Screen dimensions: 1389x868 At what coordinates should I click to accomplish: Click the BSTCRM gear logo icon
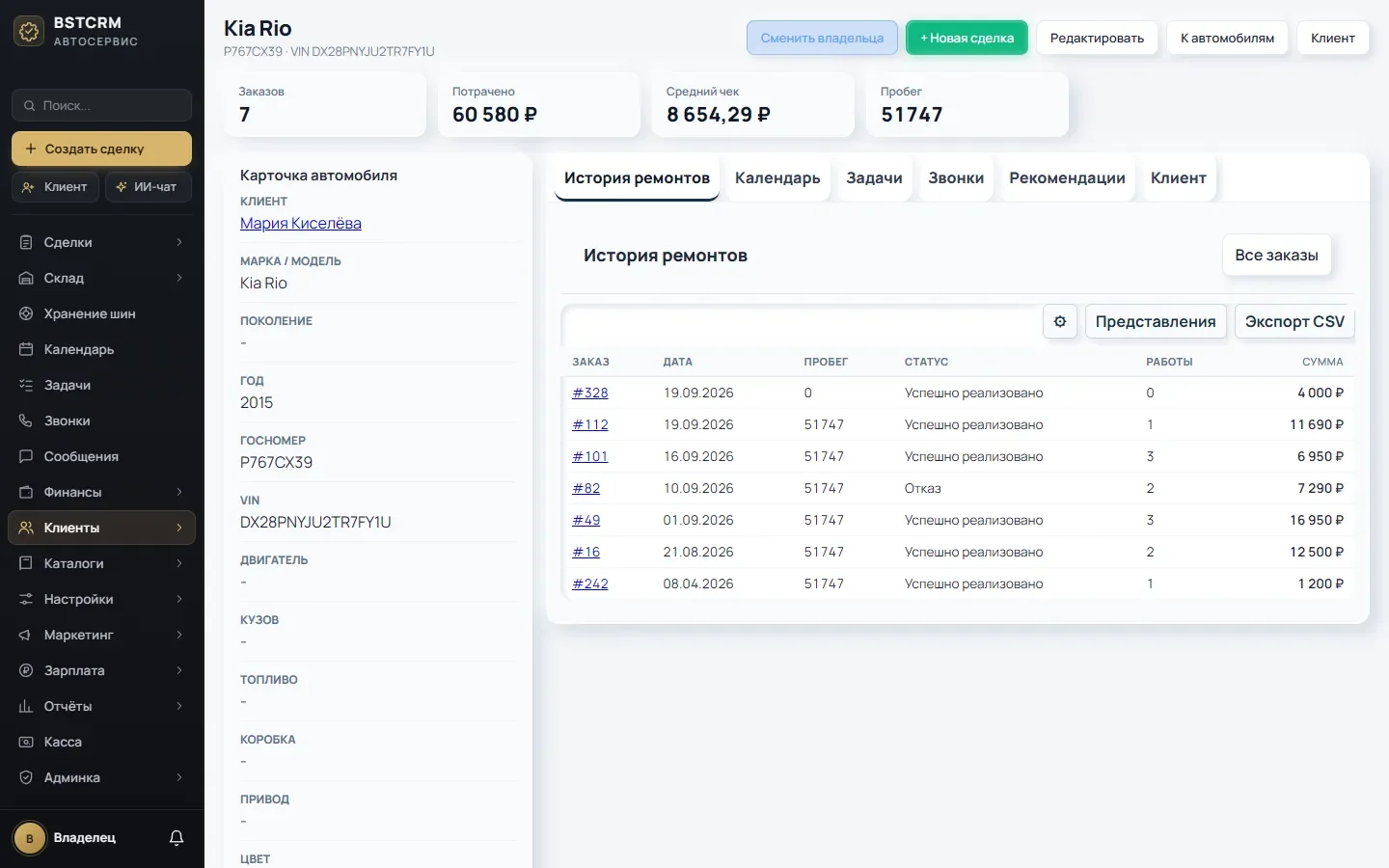(29, 31)
